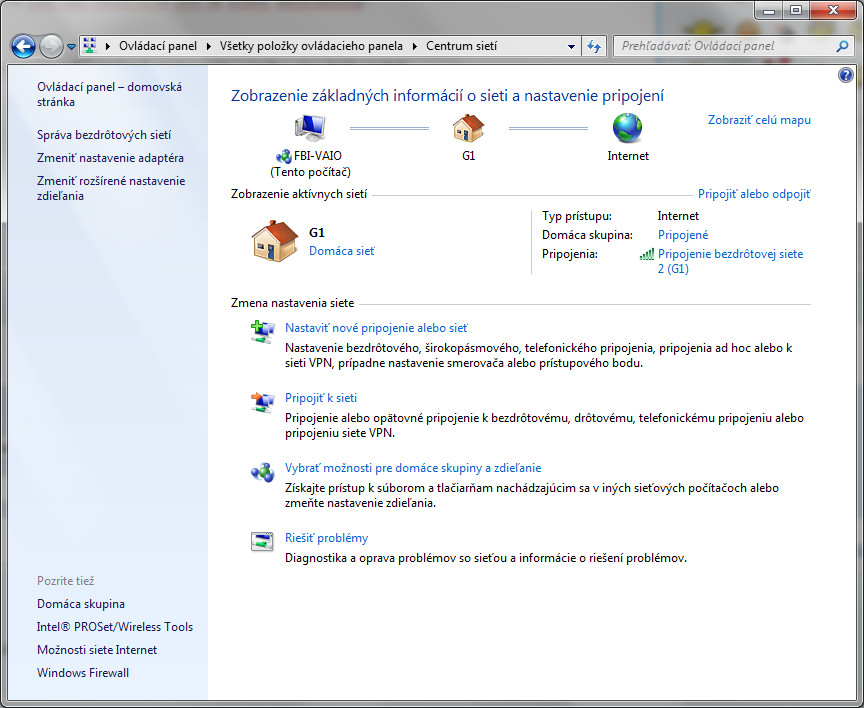Image resolution: width=864 pixels, height=708 pixels.
Task: Click the G1 house icon in network map
Action: tap(468, 128)
